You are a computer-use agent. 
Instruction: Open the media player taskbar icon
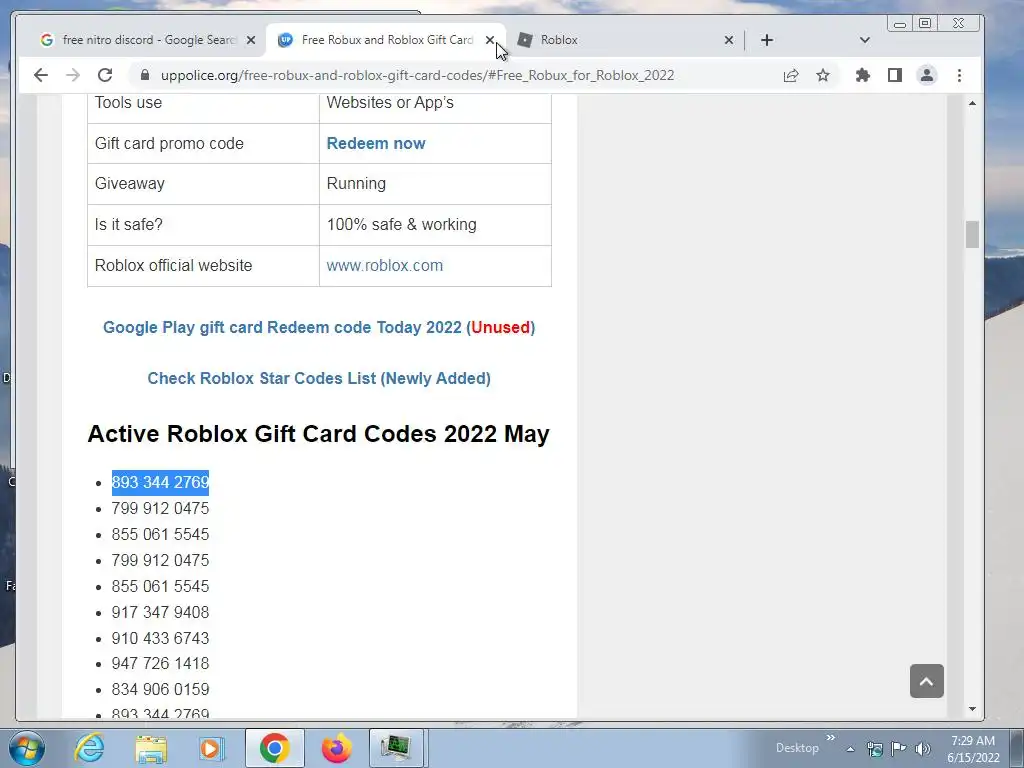coord(210,748)
